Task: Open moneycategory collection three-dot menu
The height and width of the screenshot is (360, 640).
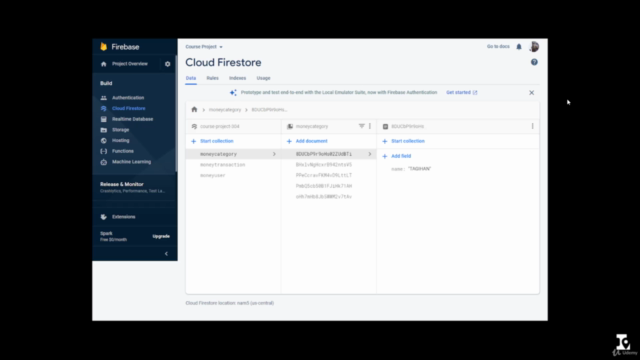Action: coord(370,126)
